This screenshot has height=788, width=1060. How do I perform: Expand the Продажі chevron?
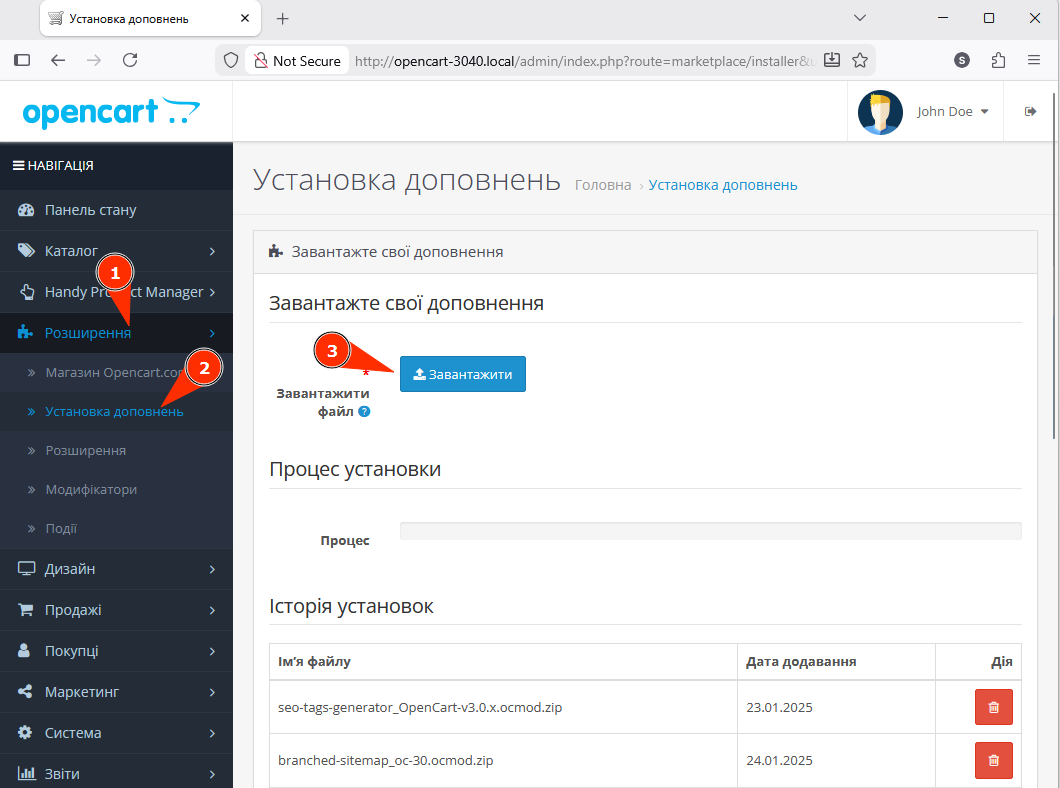212,610
